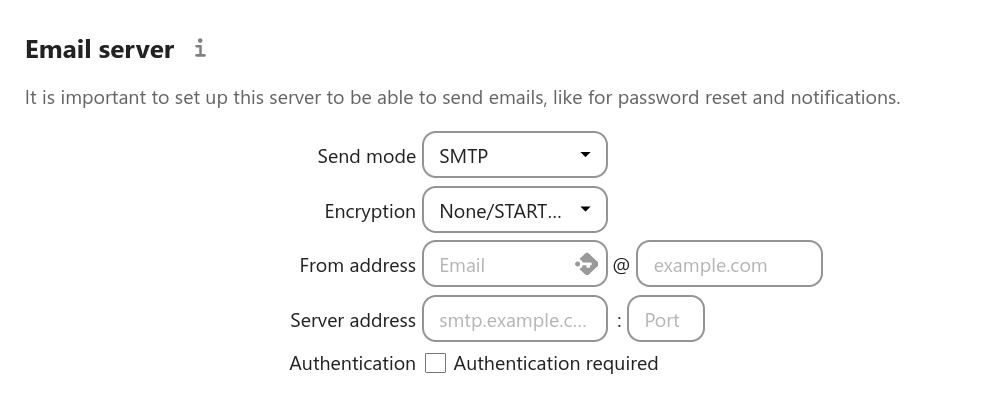Click the example.com domain field
The width and height of the screenshot is (983, 409).
point(729,264)
